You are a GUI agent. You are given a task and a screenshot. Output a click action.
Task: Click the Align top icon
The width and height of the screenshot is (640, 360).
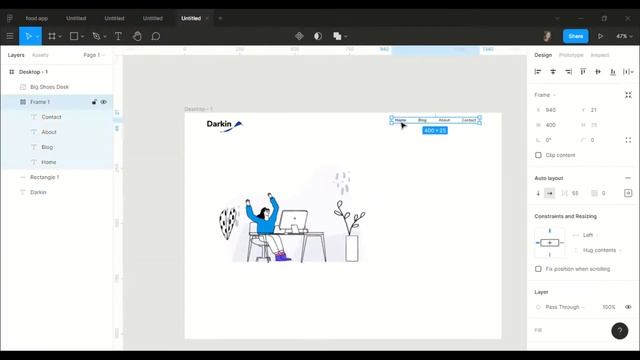pyautogui.click(x=583, y=72)
